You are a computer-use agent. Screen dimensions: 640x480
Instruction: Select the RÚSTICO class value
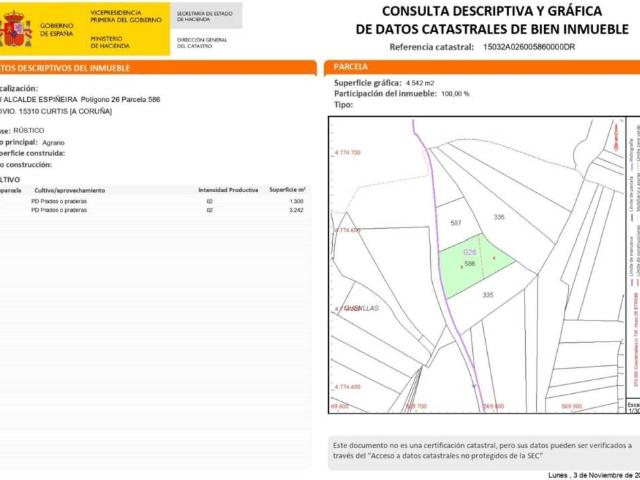click(29, 131)
